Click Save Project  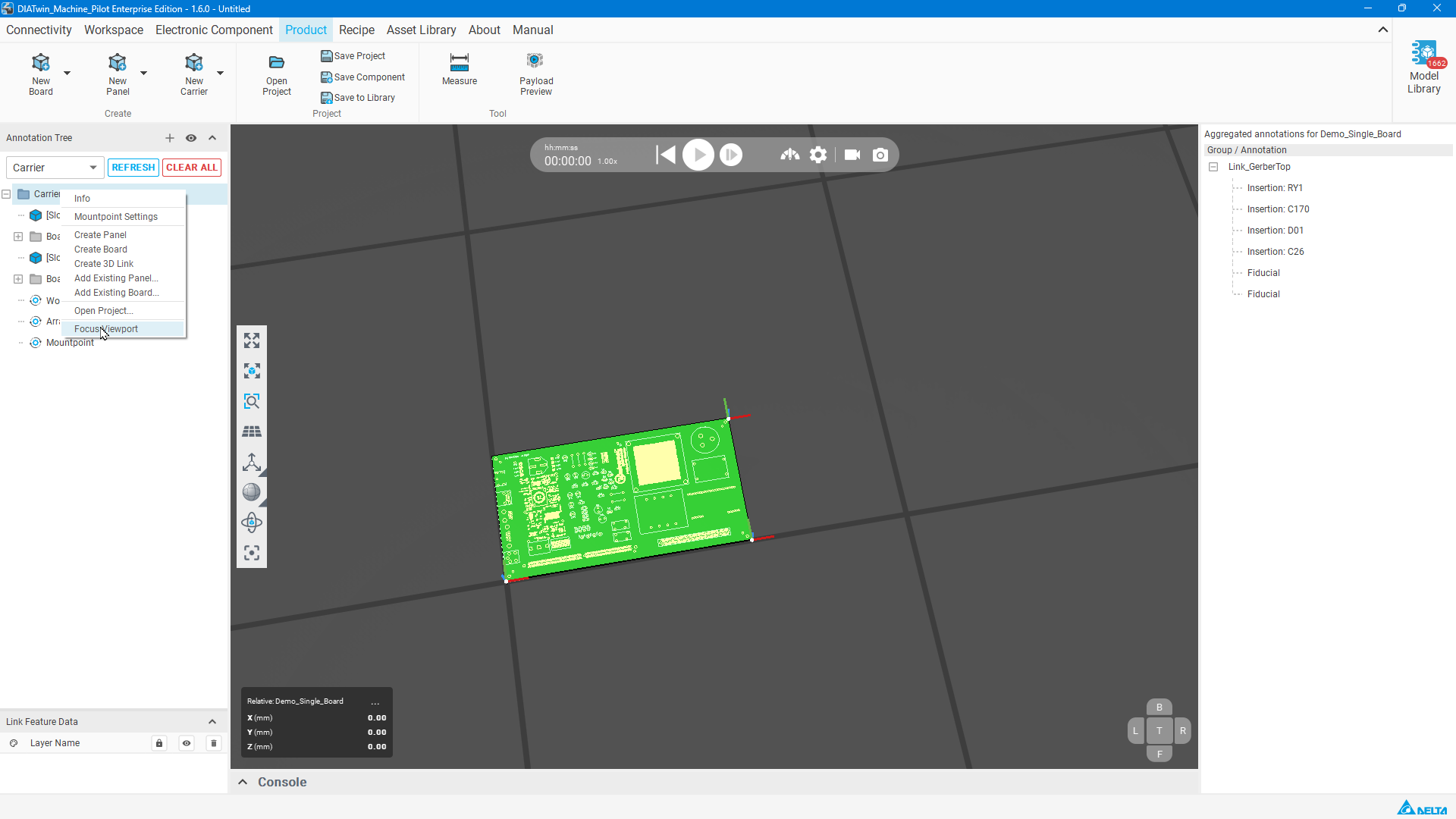point(353,56)
